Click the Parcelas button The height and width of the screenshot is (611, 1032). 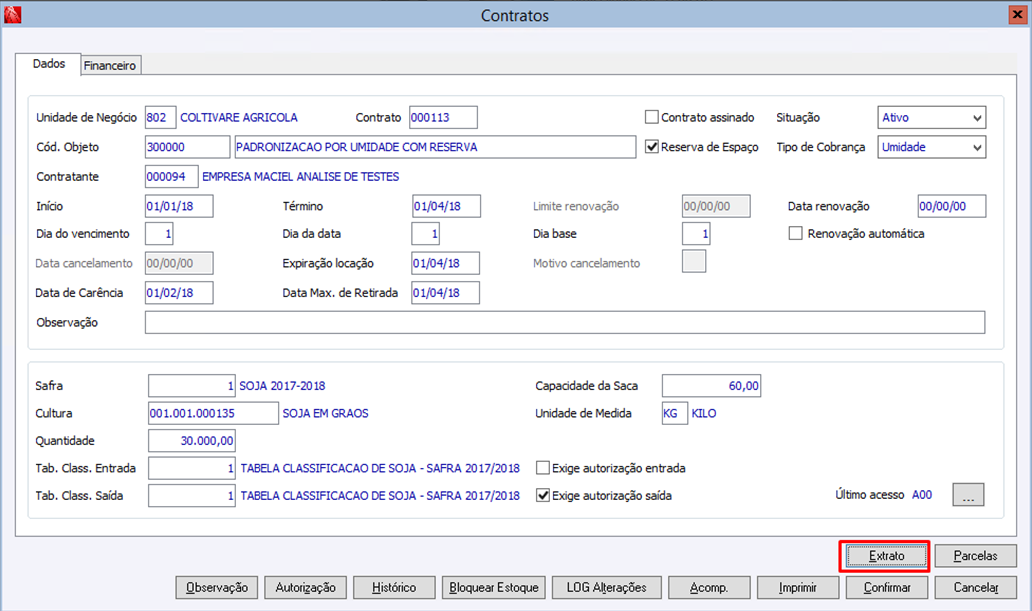point(975,556)
